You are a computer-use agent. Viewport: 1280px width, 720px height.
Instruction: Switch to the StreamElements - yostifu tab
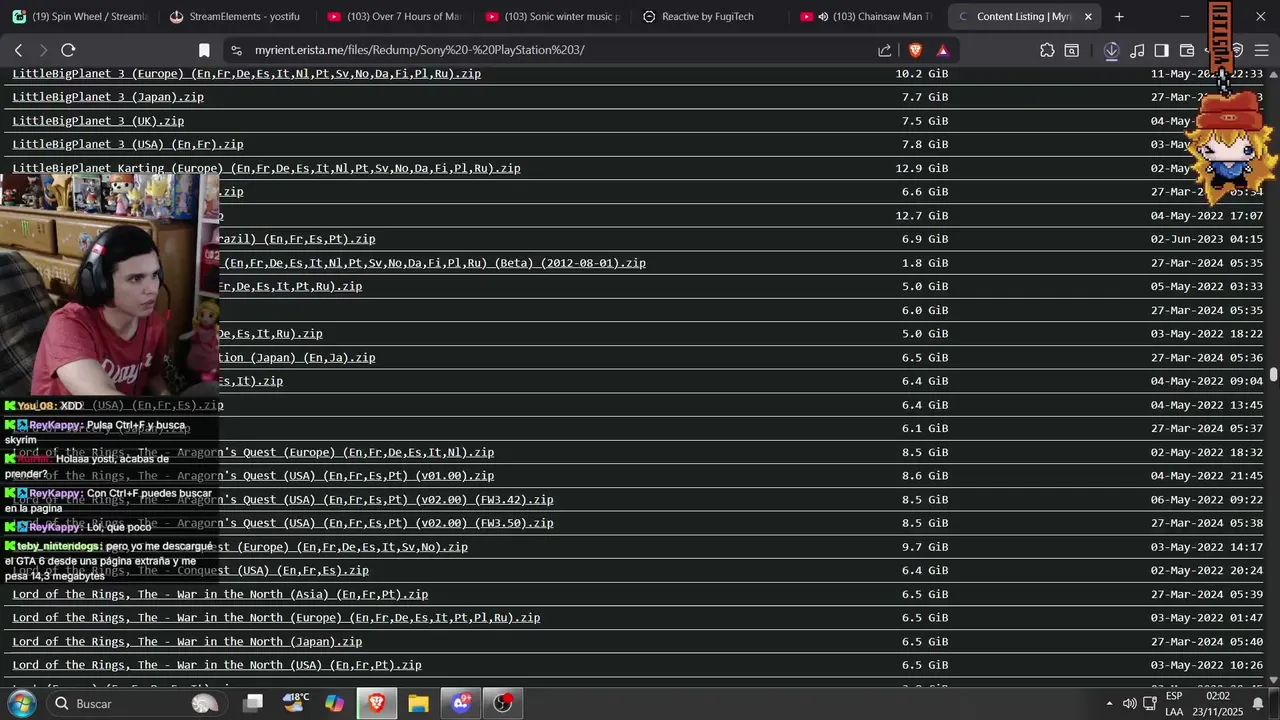tap(236, 16)
